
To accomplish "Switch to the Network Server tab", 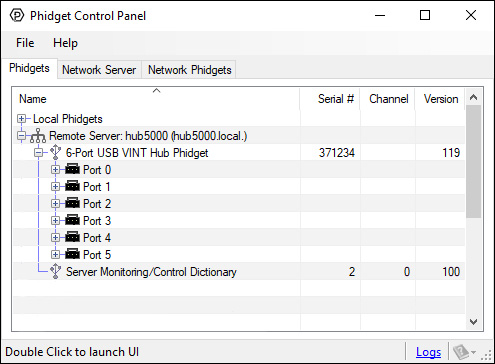I will pyautogui.click(x=99, y=70).
